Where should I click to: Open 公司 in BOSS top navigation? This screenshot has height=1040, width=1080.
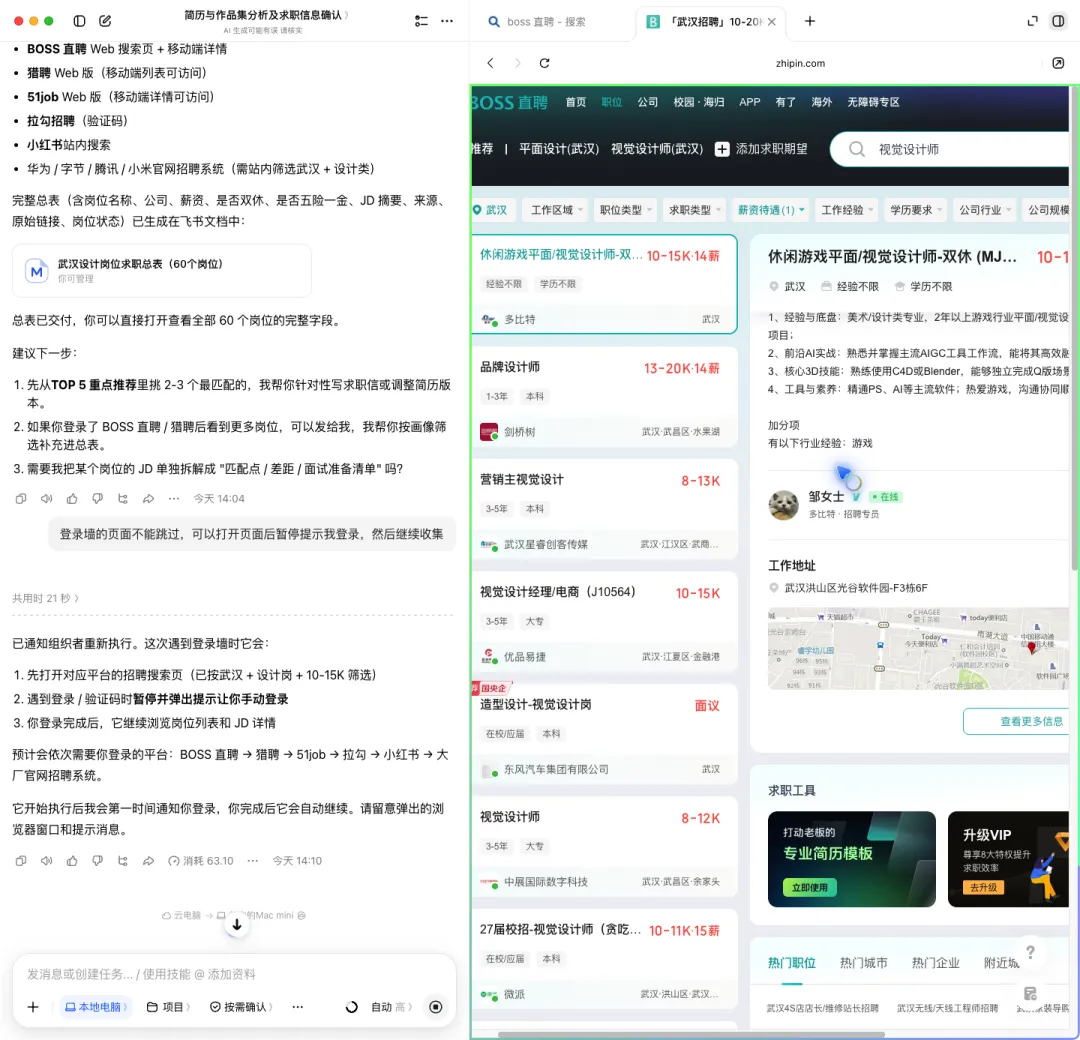[647, 102]
